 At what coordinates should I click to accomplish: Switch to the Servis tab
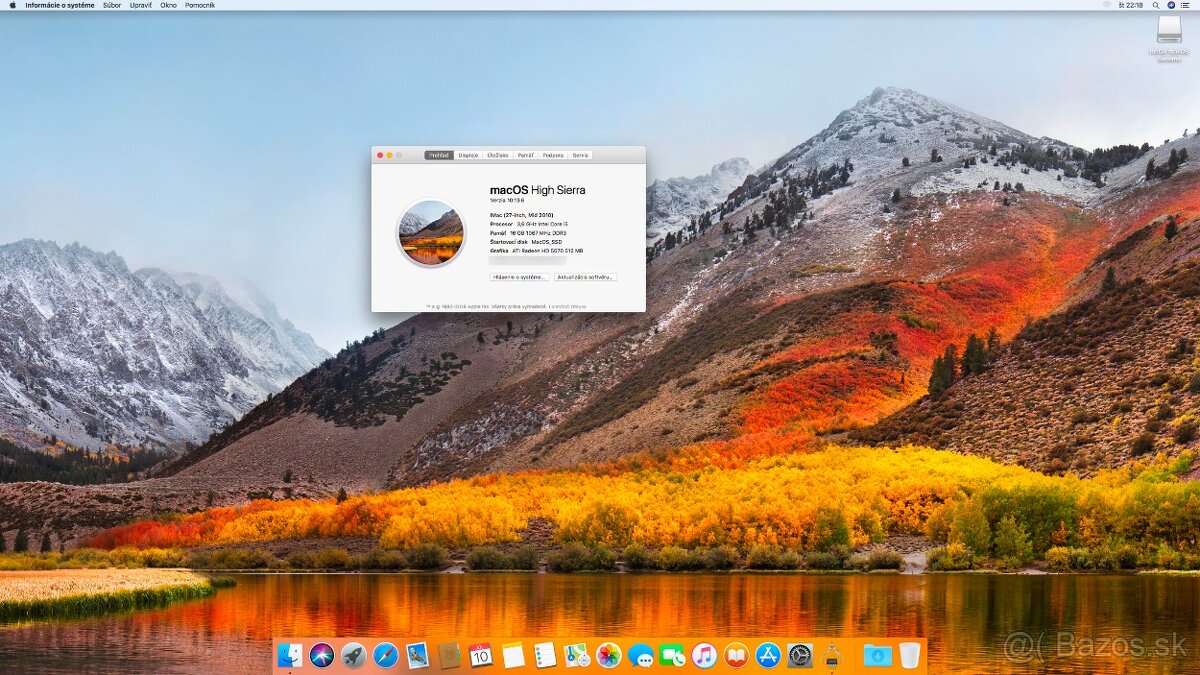[580, 155]
